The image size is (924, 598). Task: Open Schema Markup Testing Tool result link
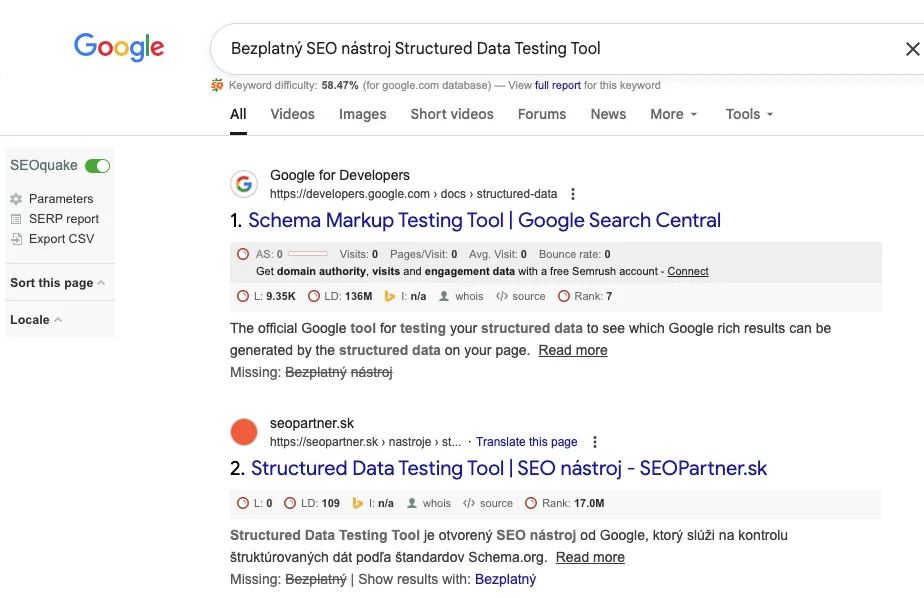[484, 220]
